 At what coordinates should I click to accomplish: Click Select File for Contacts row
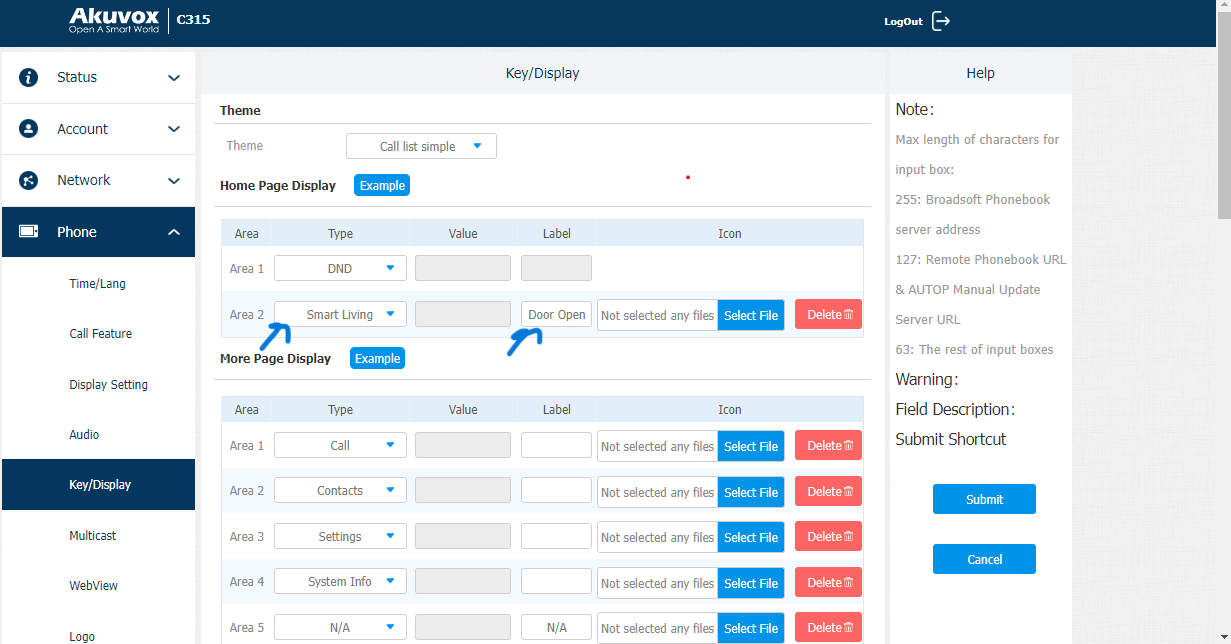coord(751,492)
